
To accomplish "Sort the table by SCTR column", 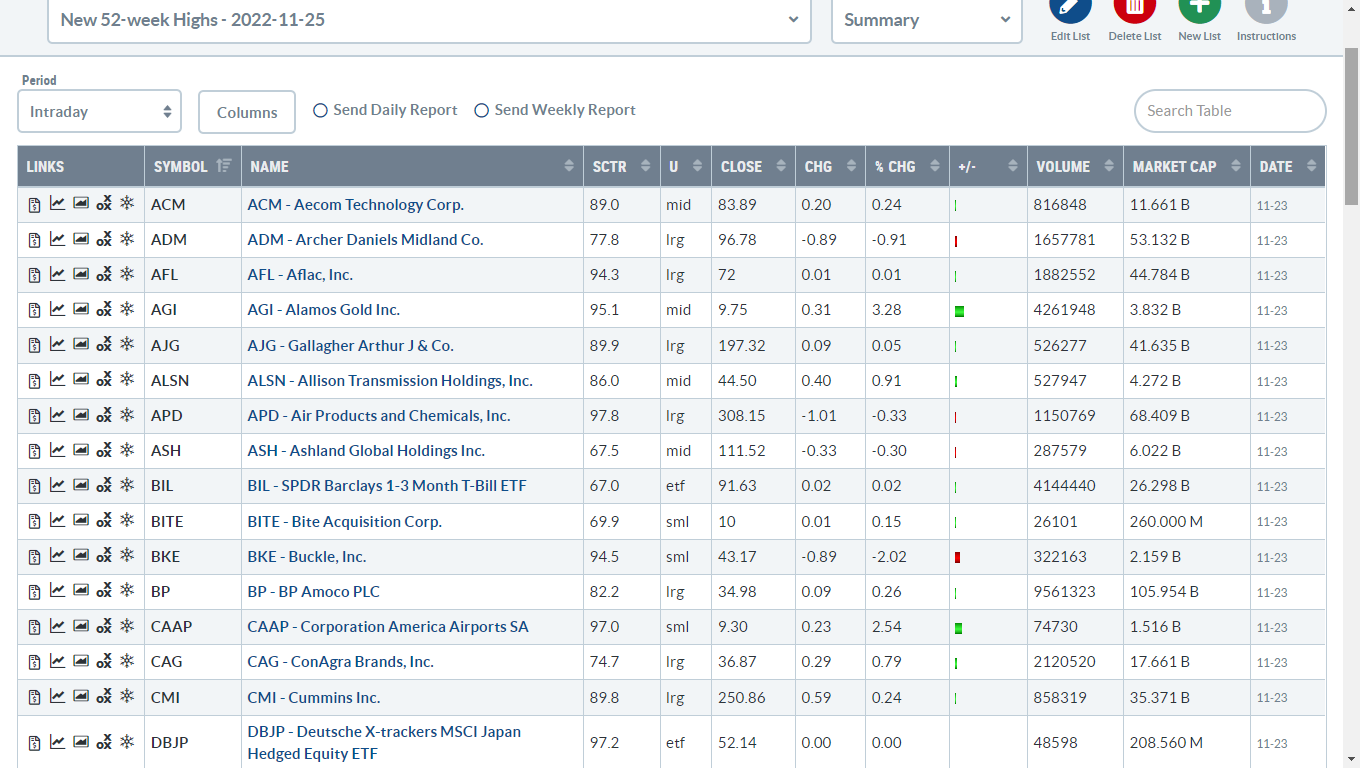I will click(x=622, y=167).
